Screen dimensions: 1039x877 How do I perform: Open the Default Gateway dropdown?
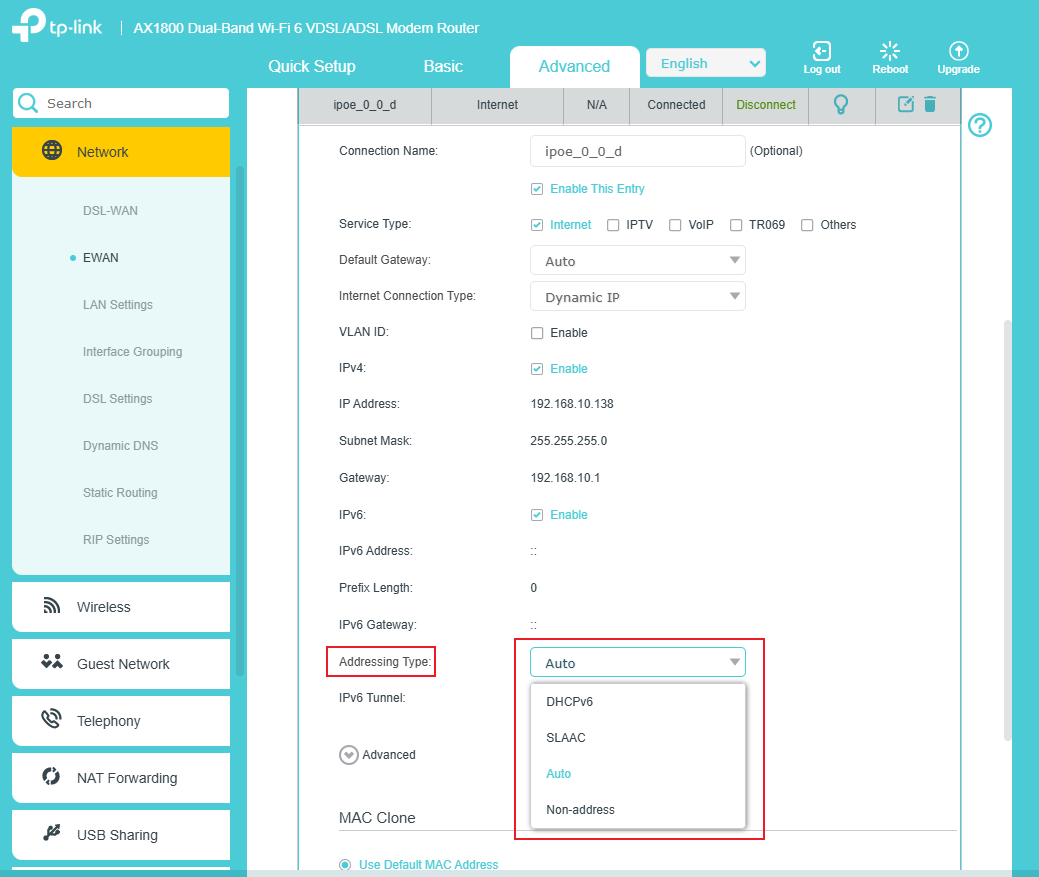point(637,261)
